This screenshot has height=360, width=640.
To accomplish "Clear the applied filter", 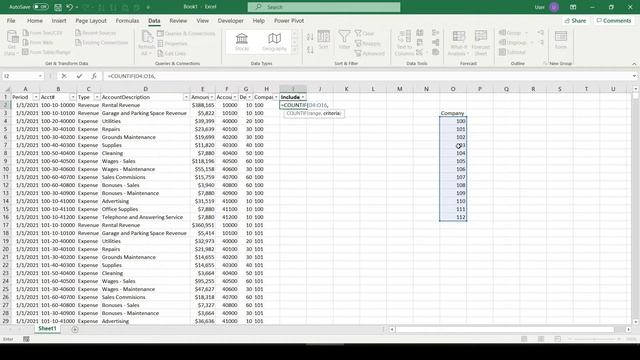I will click(364, 33).
